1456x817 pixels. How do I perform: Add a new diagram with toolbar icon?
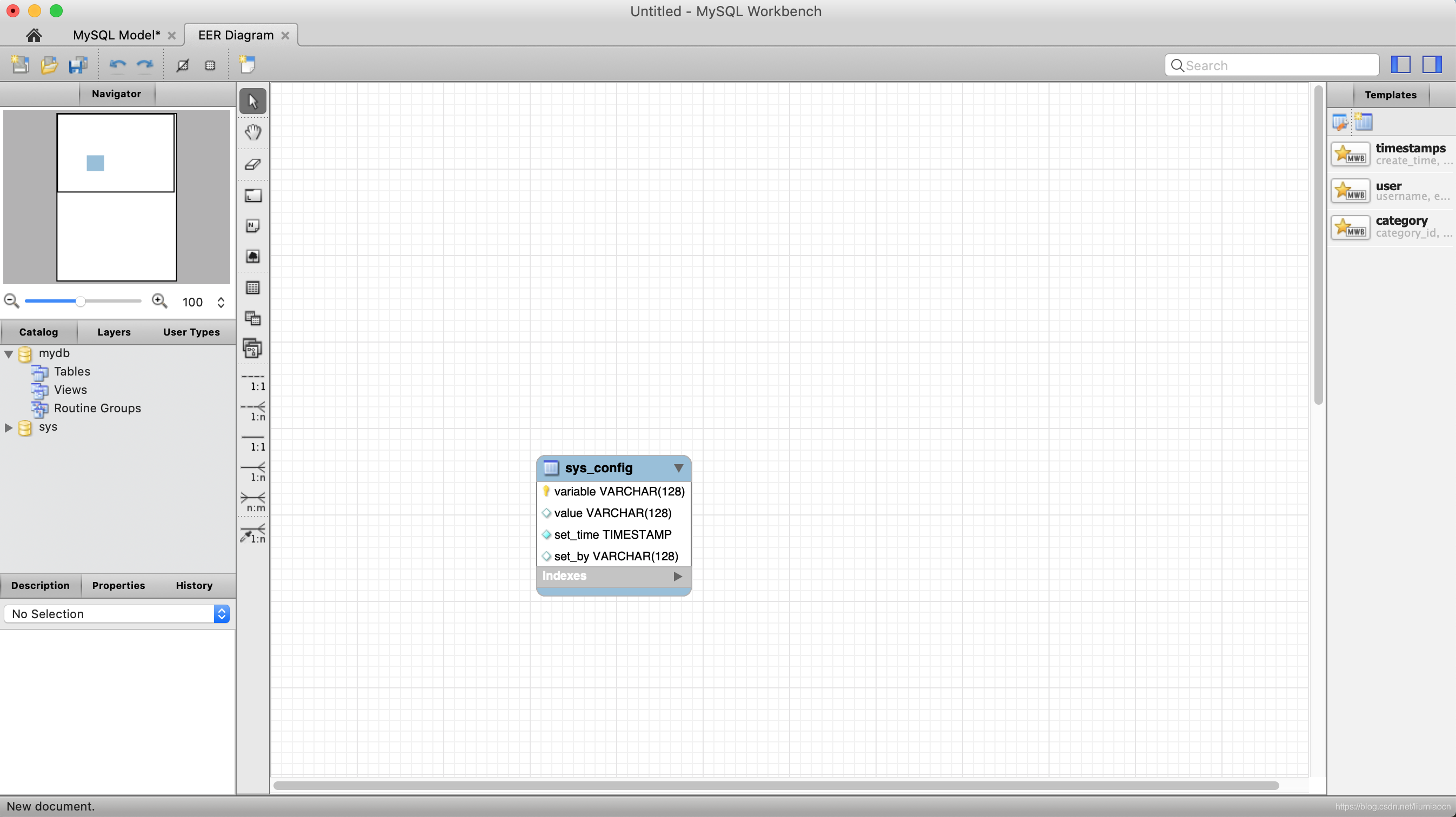[247, 64]
